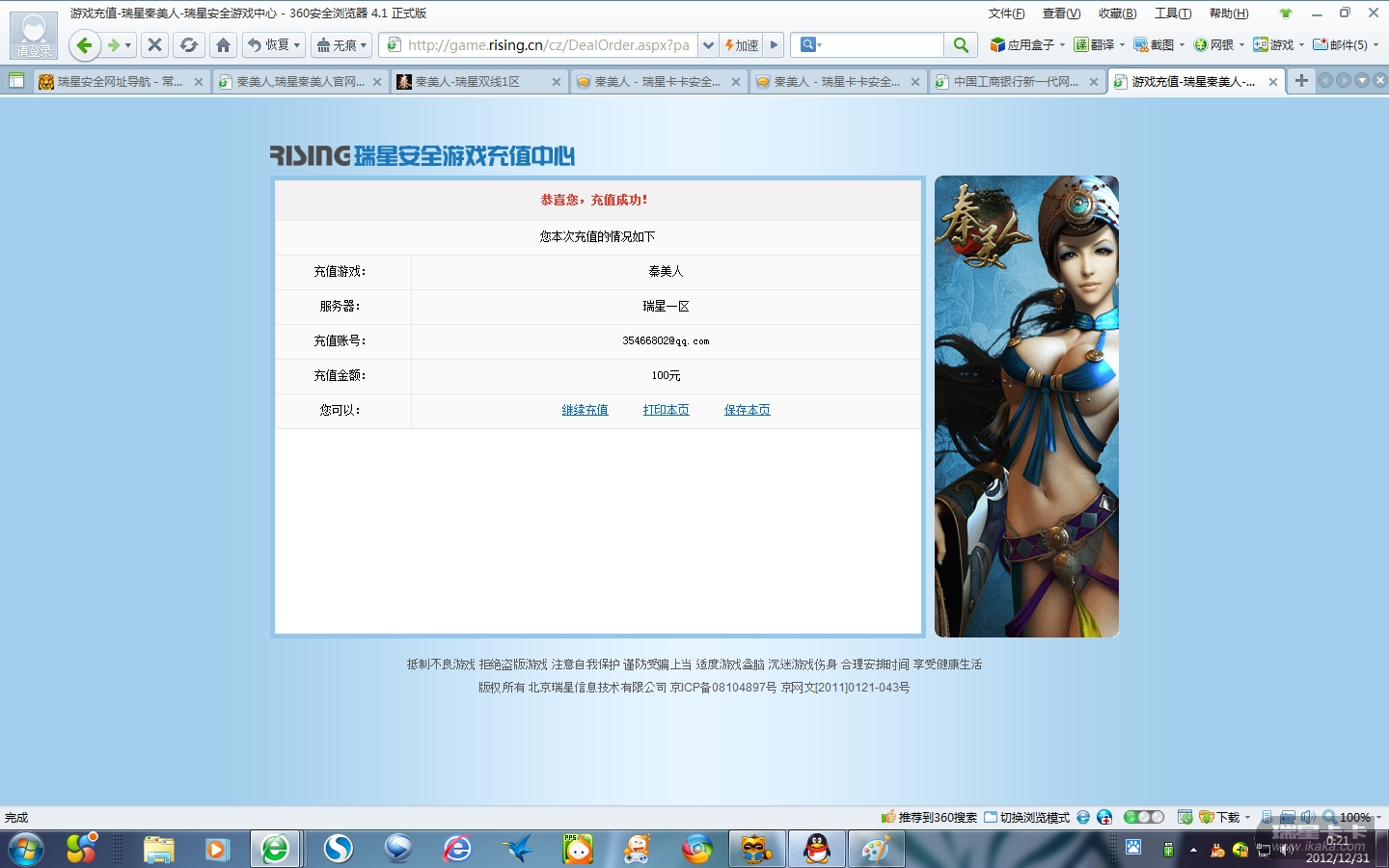1389x868 pixels.
Task: Click the 保存本页 link
Action: 748,410
